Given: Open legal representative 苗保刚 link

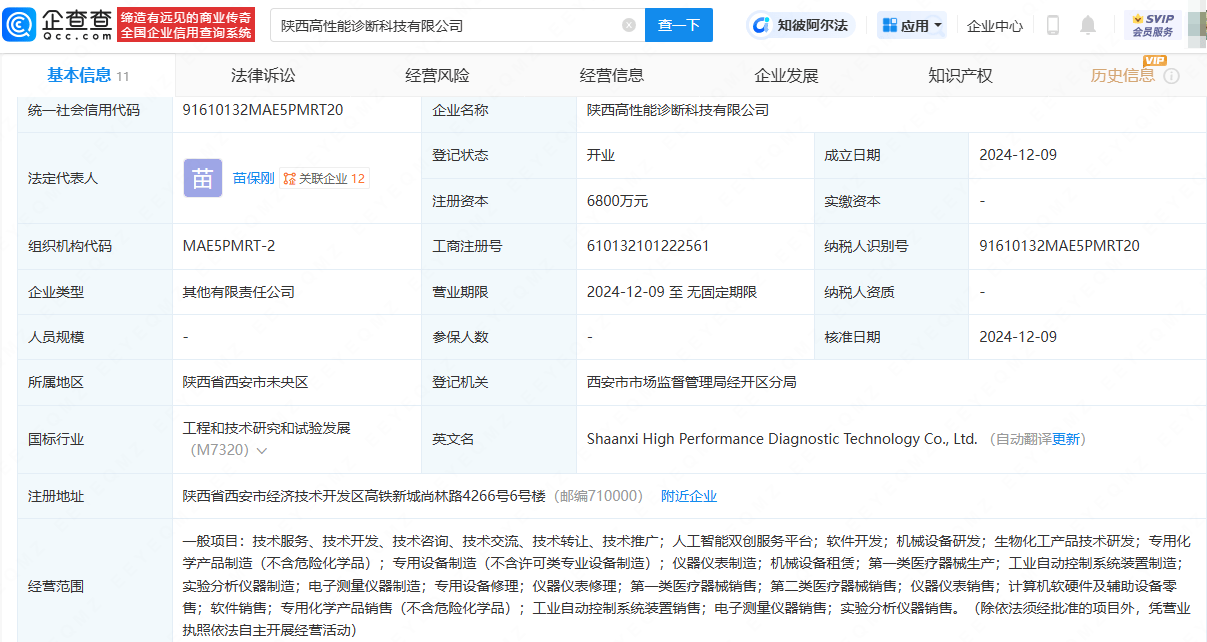Looking at the screenshot, I should [254, 178].
